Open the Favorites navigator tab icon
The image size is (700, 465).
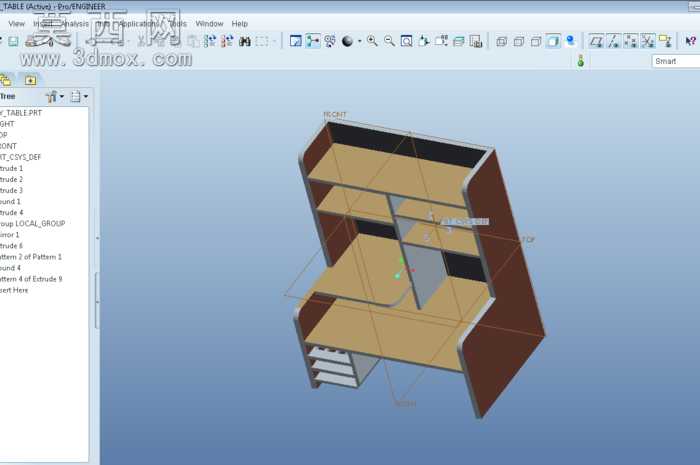pyautogui.click(x=30, y=80)
